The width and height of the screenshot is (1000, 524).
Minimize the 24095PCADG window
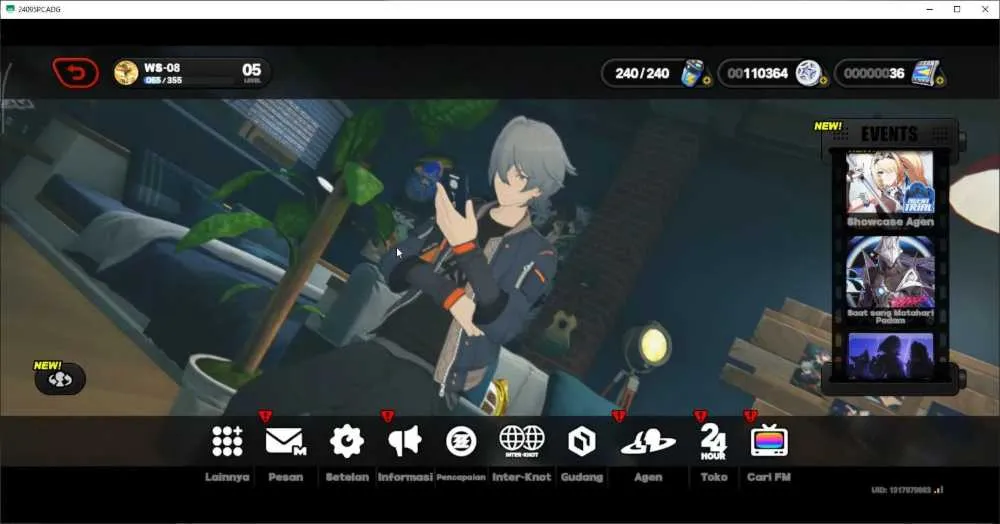tap(929, 10)
